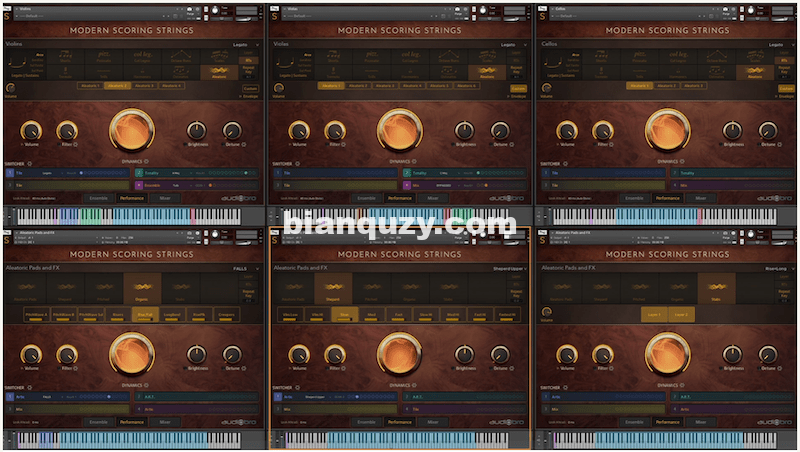Open Filter settings gear in Violas panel
Viewport: 800px width, 452px height.
pos(343,144)
